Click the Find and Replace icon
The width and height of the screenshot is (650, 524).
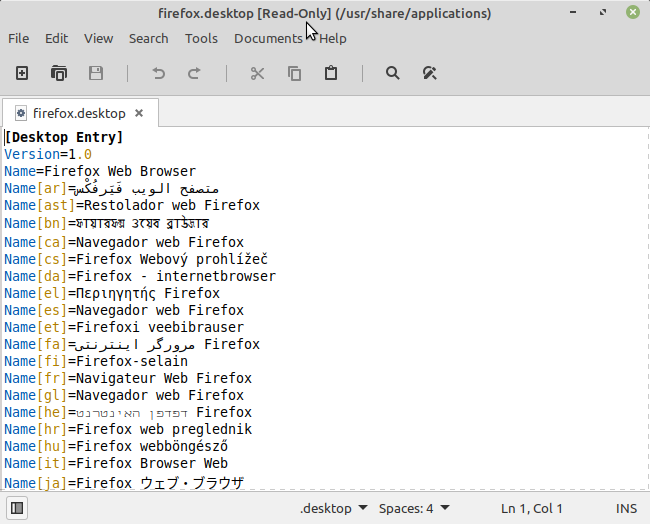tap(429, 73)
